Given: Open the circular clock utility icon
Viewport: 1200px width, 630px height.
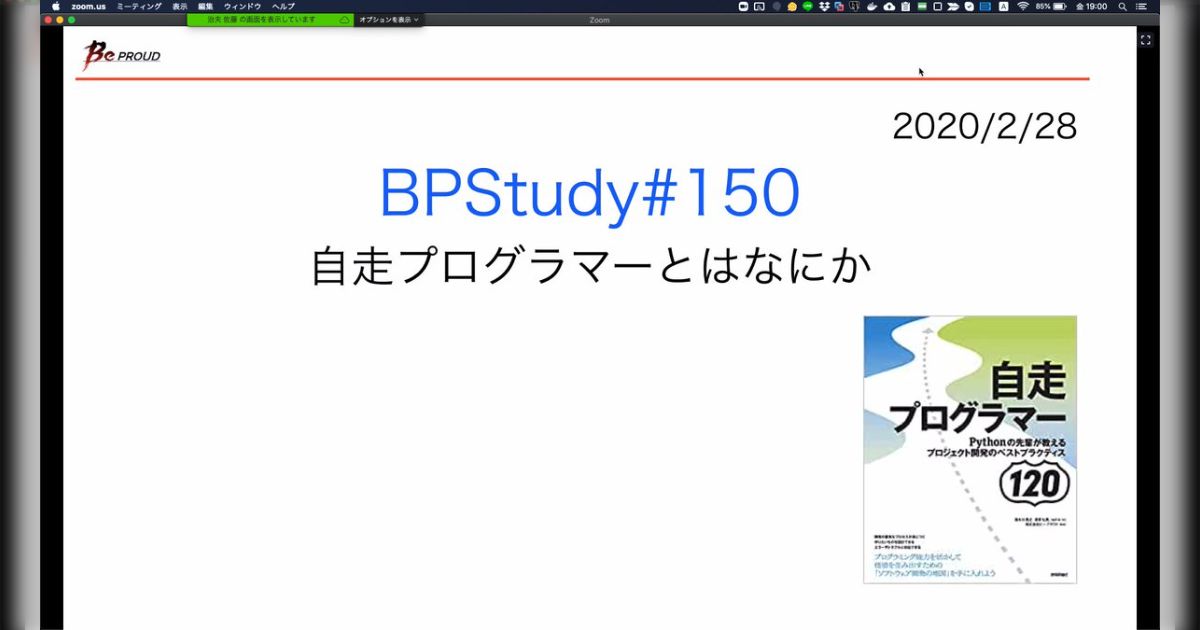Looking at the screenshot, I should click(969, 8).
